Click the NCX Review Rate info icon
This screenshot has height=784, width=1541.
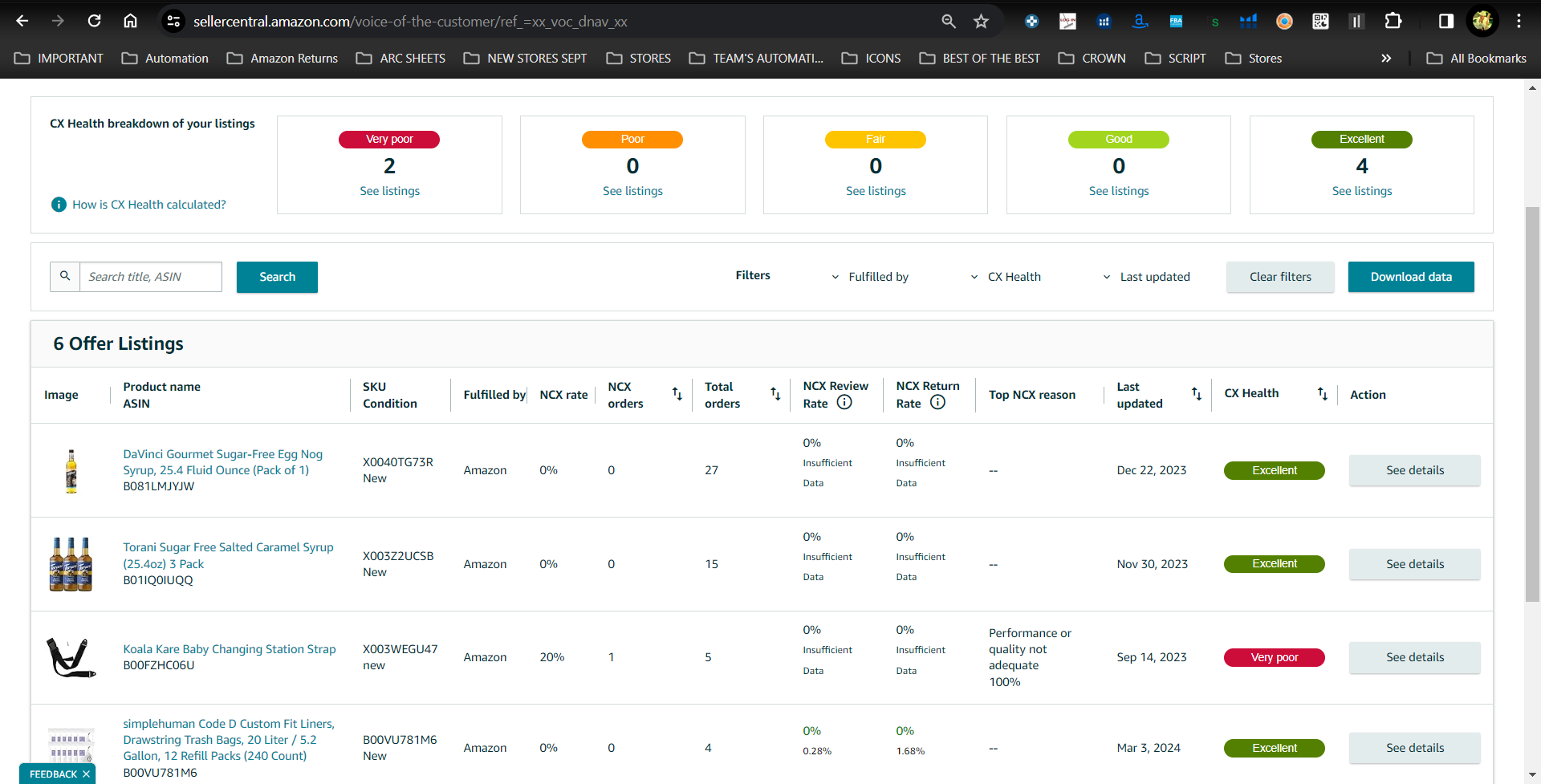pyautogui.click(x=844, y=403)
